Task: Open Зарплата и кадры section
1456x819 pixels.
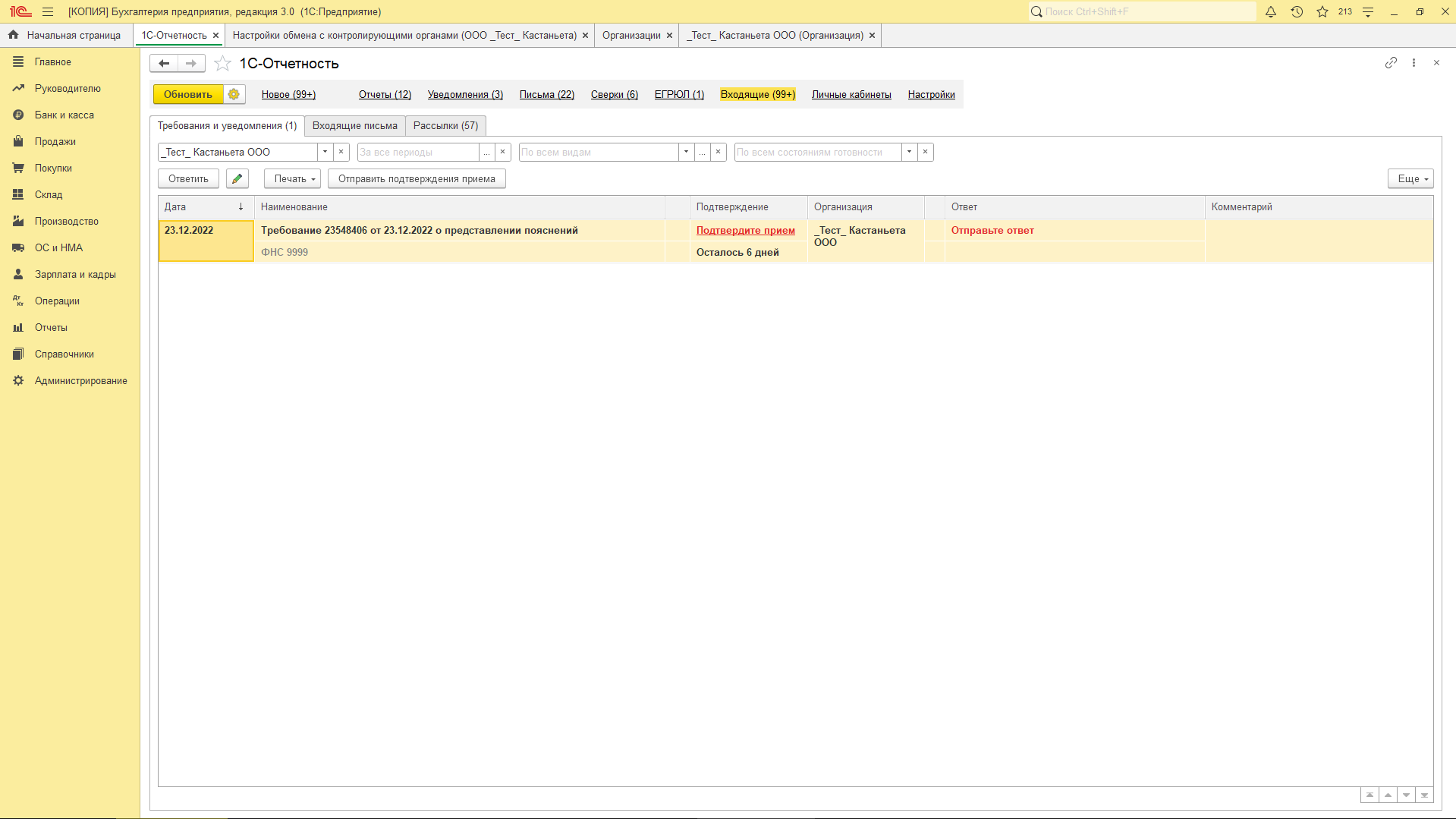Action: click(75, 274)
